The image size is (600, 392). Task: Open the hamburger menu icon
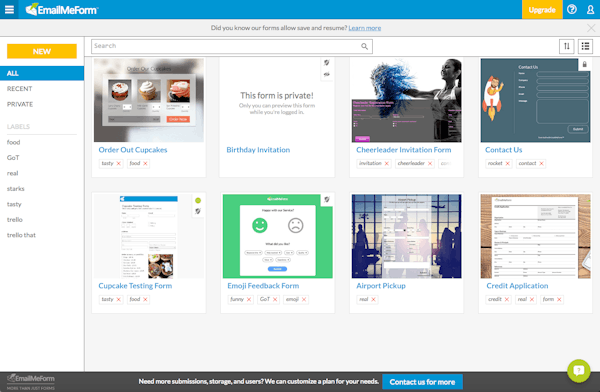point(9,9)
